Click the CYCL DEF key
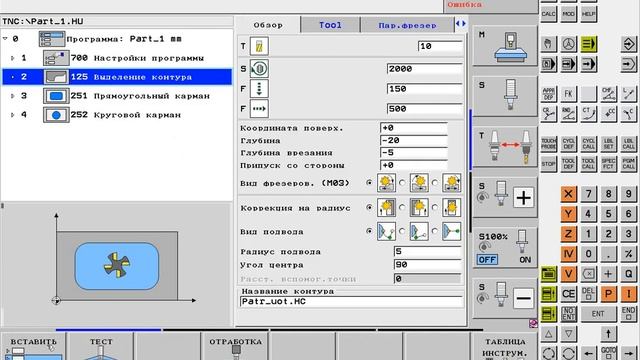The height and width of the screenshot is (360, 640). pos(569,144)
